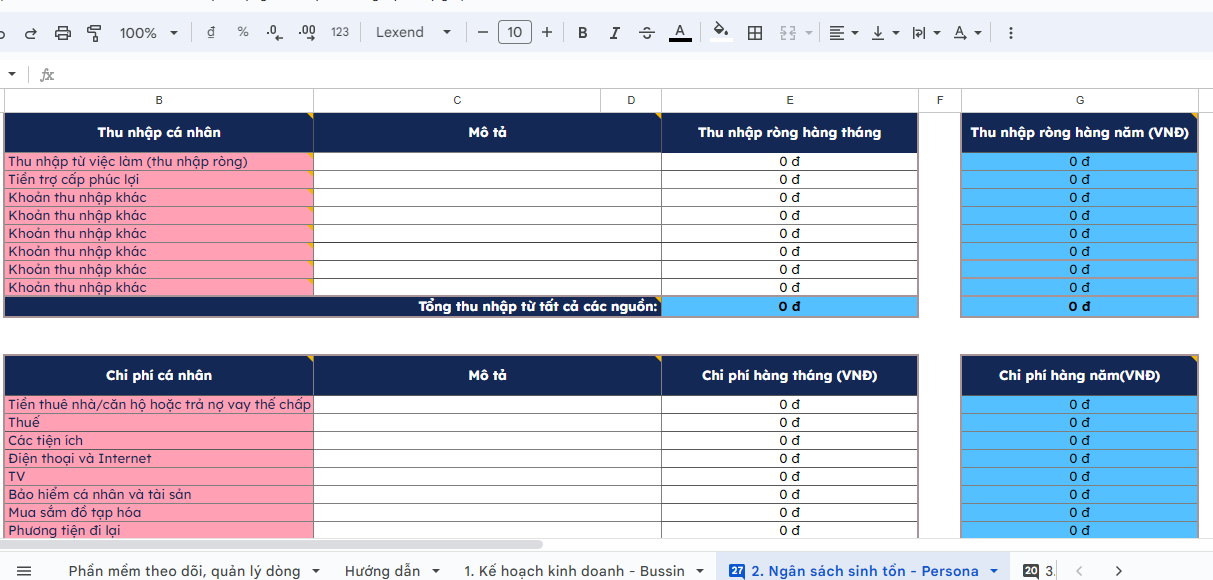Click 'Chi phí hàng tháng (VNĐ)' header cell

(790, 375)
